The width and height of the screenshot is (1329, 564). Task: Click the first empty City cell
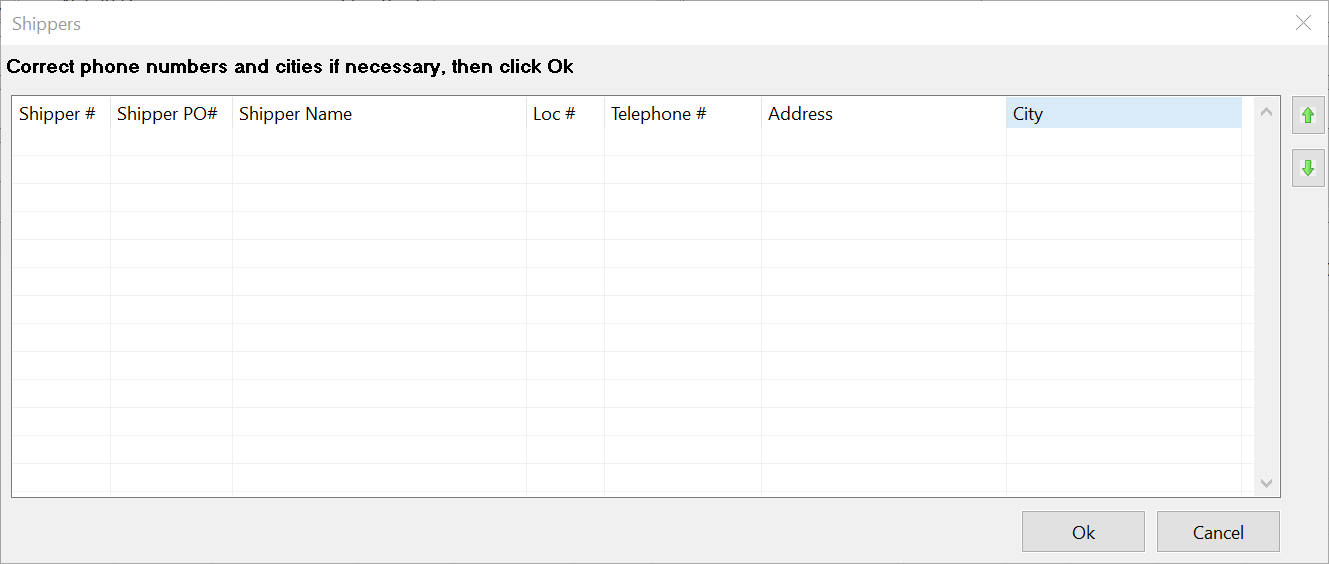(x=1123, y=142)
